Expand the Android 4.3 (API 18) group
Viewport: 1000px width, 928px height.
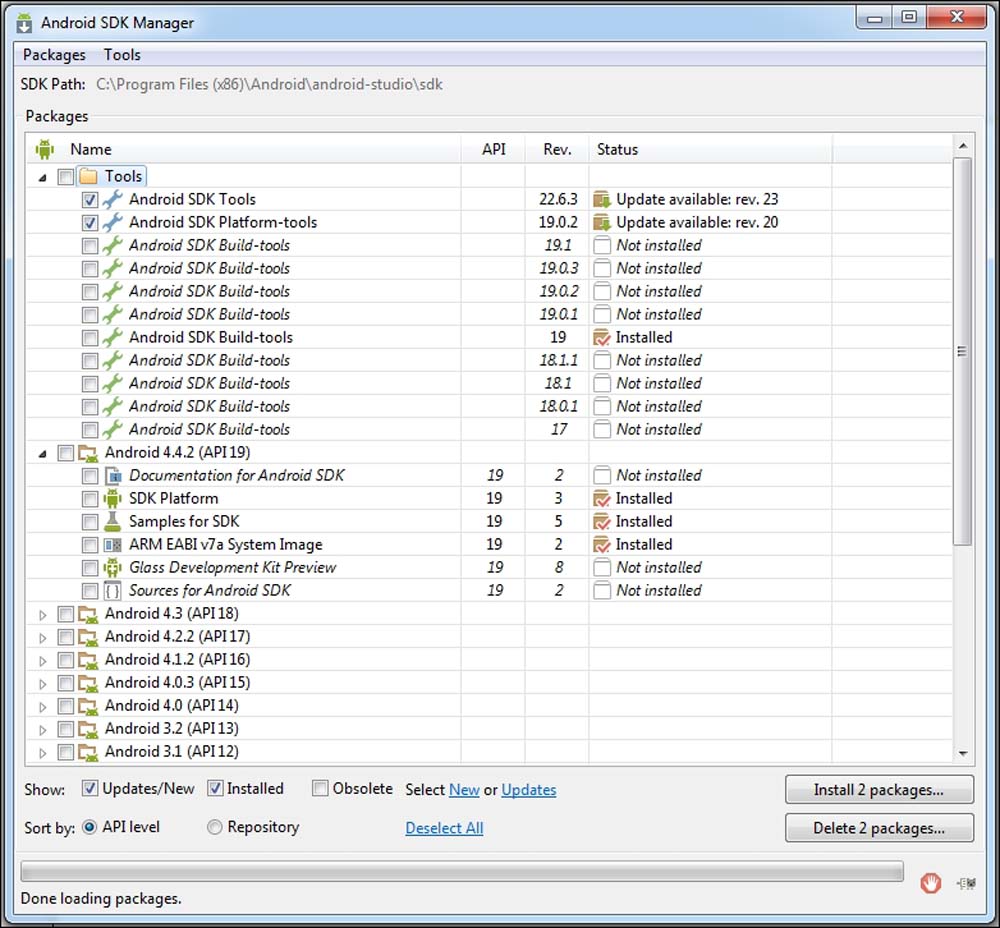coord(42,614)
